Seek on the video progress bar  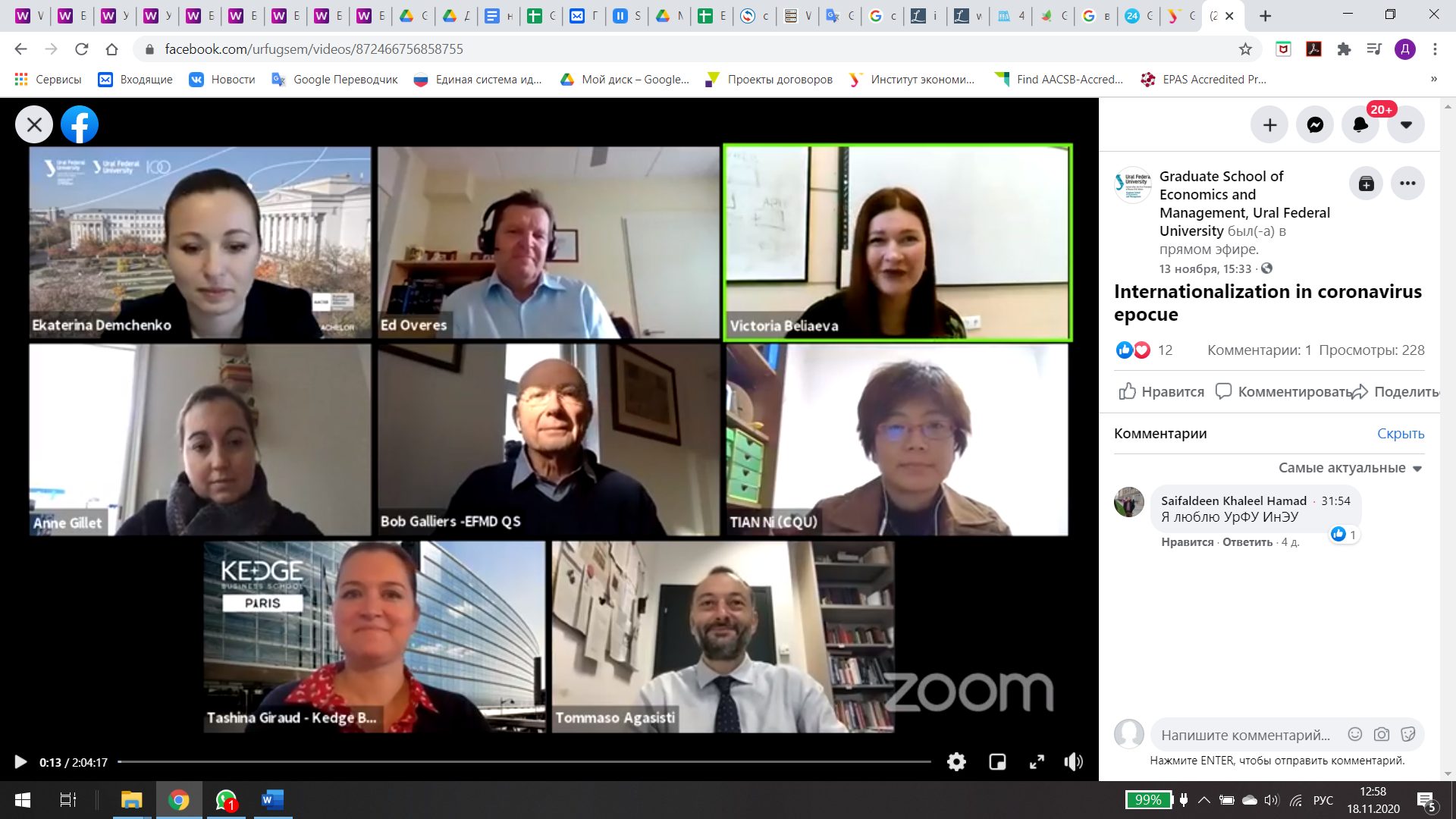click(523, 761)
